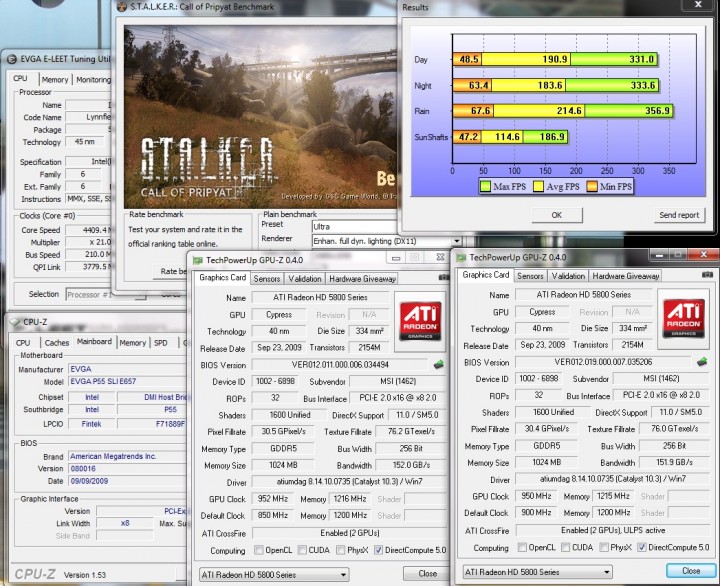Select Graphics Card tab in right GPU-Z
The width and height of the screenshot is (720, 586).
point(486,275)
